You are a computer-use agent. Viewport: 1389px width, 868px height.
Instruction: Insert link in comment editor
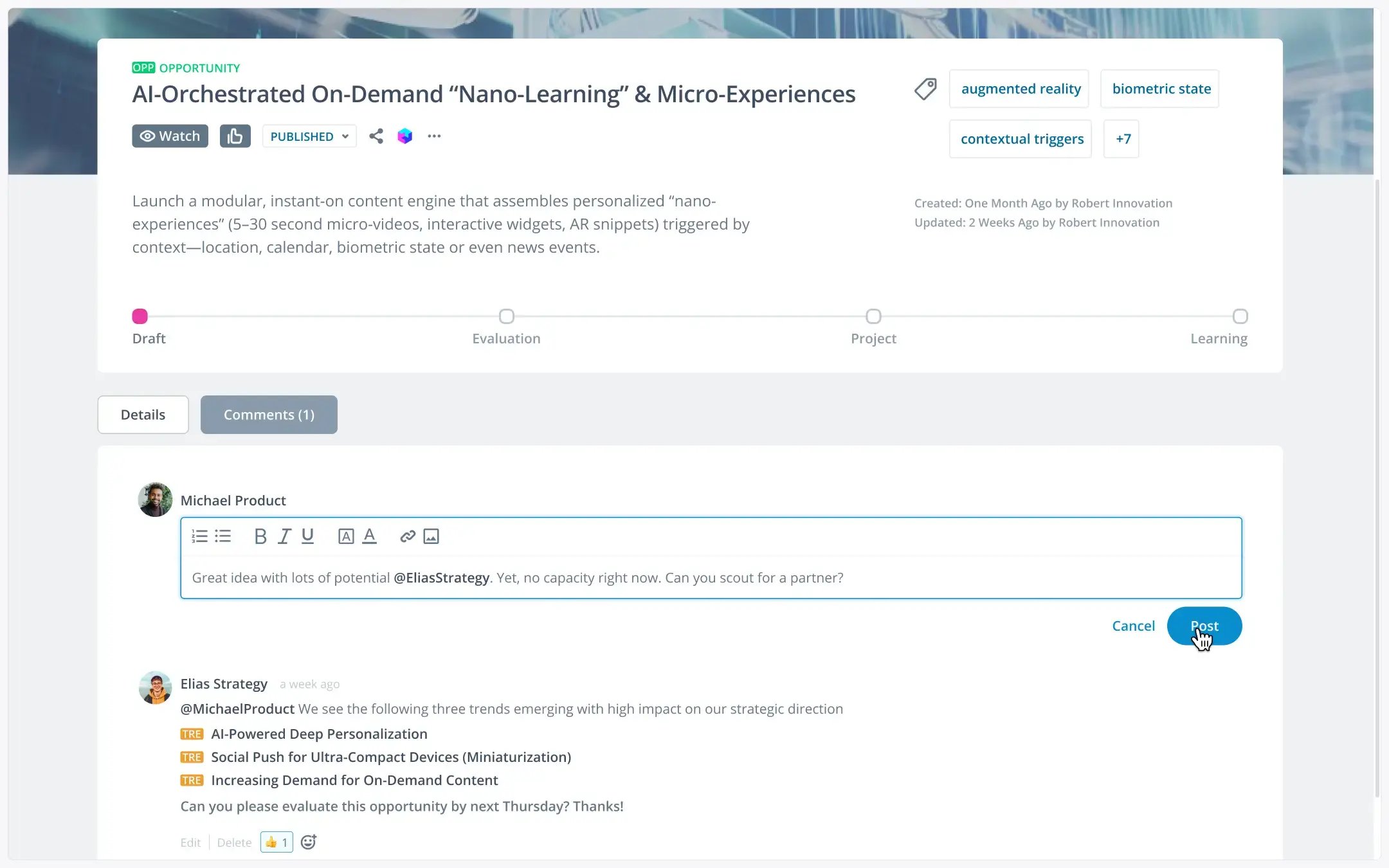pyautogui.click(x=408, y=536)
